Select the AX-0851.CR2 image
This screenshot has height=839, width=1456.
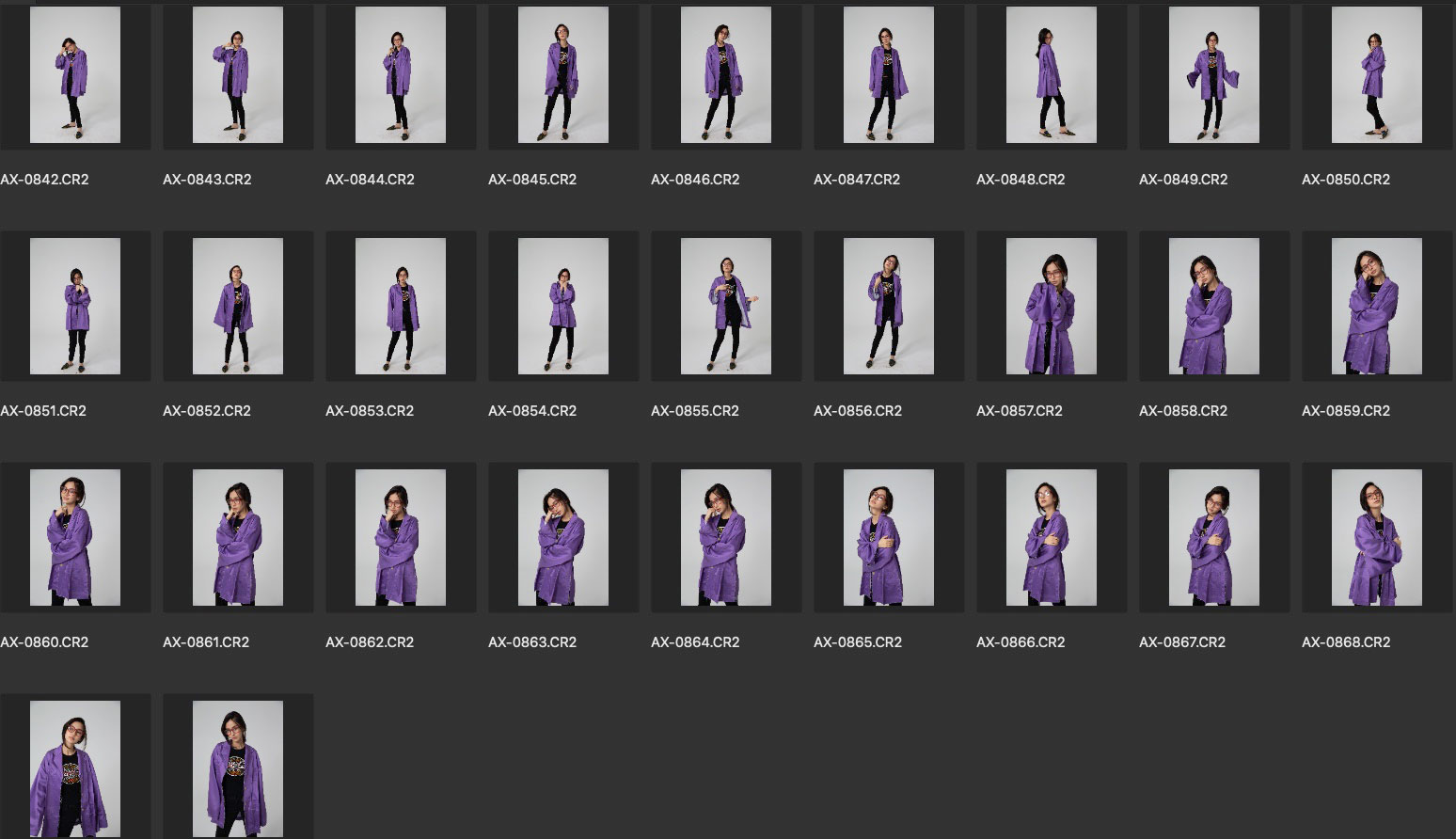click(x=75, y=307)
